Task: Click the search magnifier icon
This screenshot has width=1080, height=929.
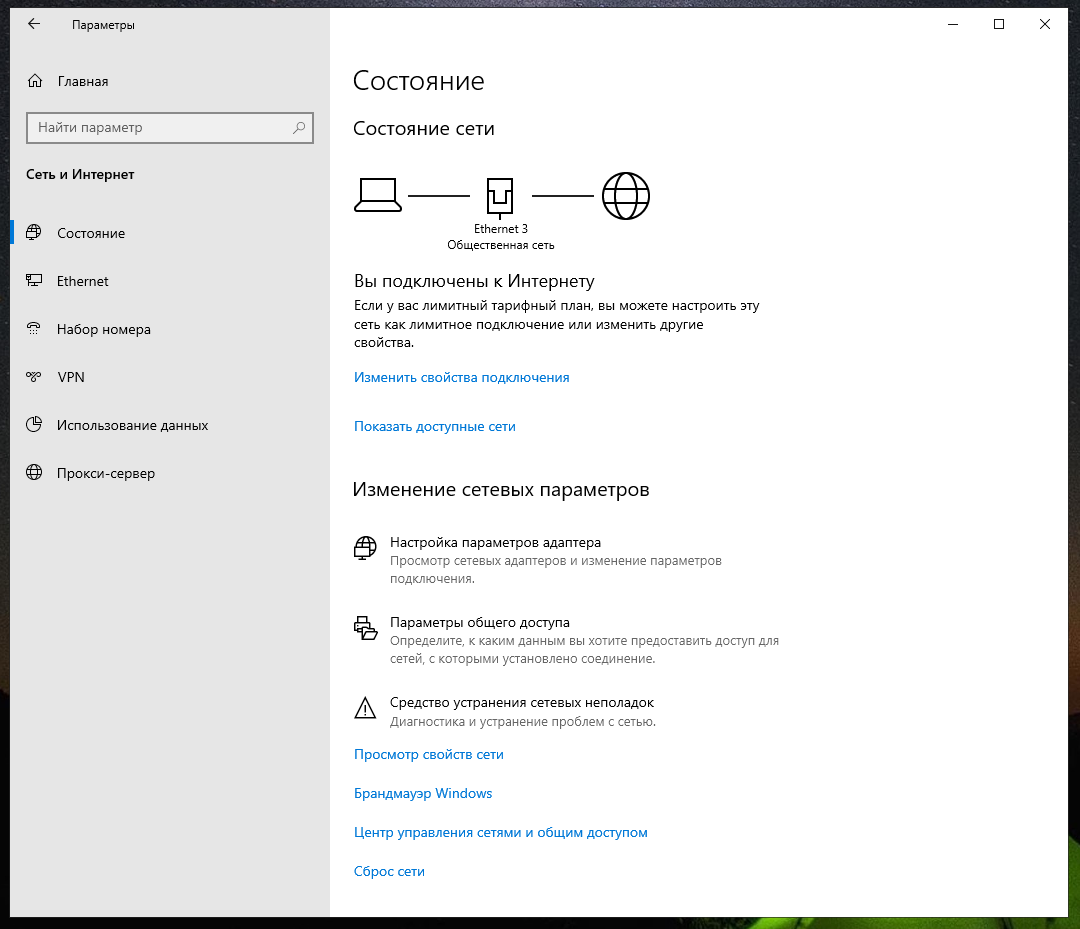Action: (299, 127)
